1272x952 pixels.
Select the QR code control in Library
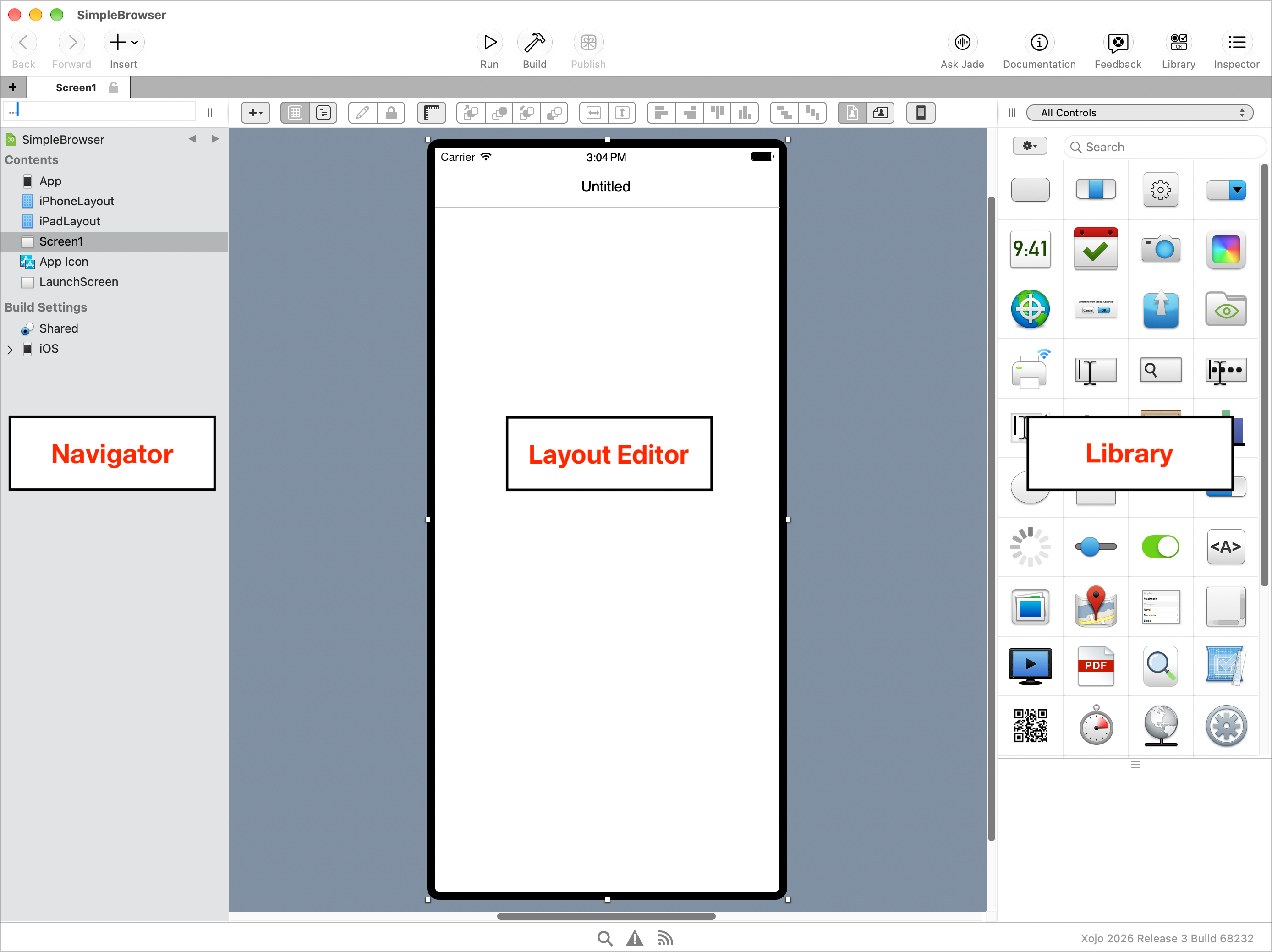tap(1030, 725)
